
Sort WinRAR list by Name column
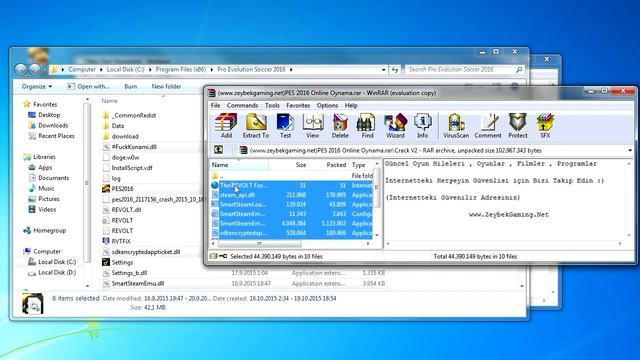[x=239, y=165]
